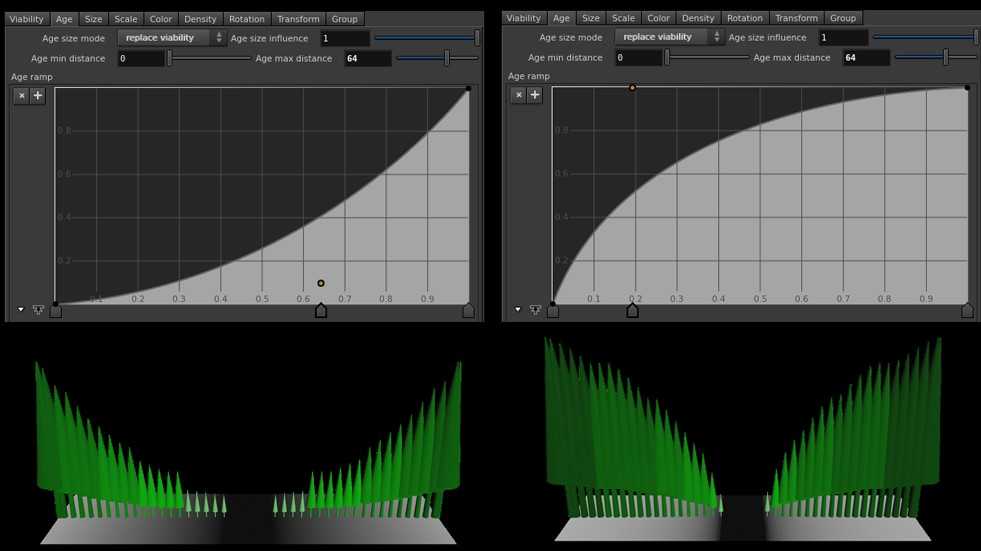Viewport: 981px width, 551px height.
Task: Expand ramp options arrow in right panel
Action: tap(517, 310)
